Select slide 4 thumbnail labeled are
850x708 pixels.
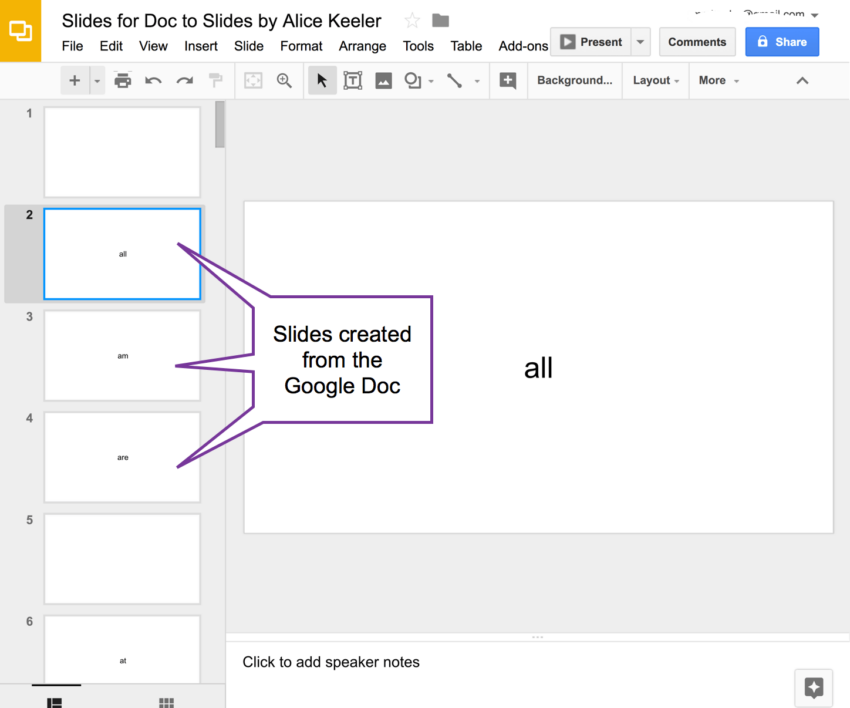coord(122,458)
